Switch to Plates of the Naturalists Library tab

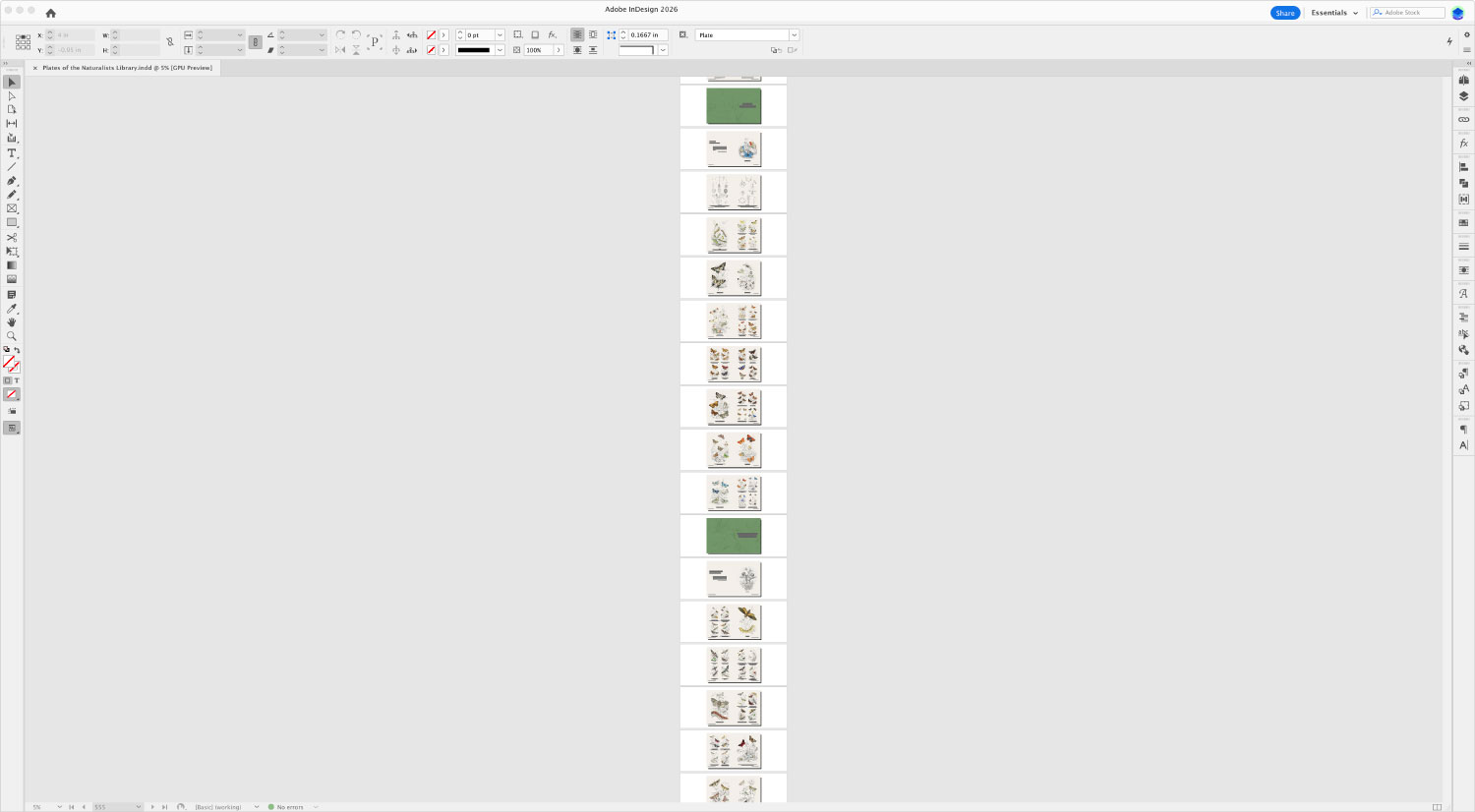tap(127, 68)
